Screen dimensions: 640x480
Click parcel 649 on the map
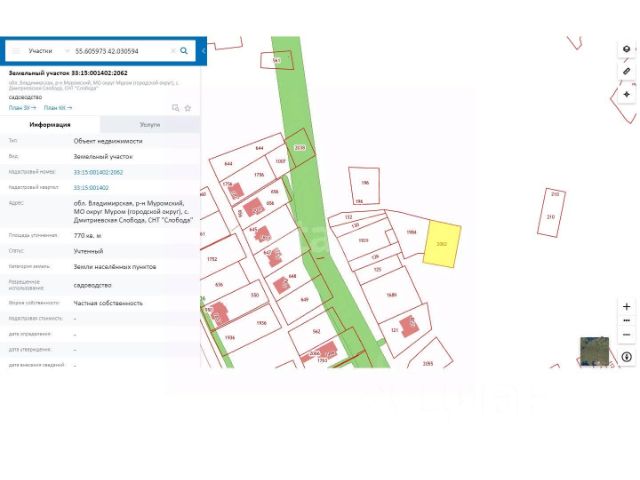click(x=305, y=300)
